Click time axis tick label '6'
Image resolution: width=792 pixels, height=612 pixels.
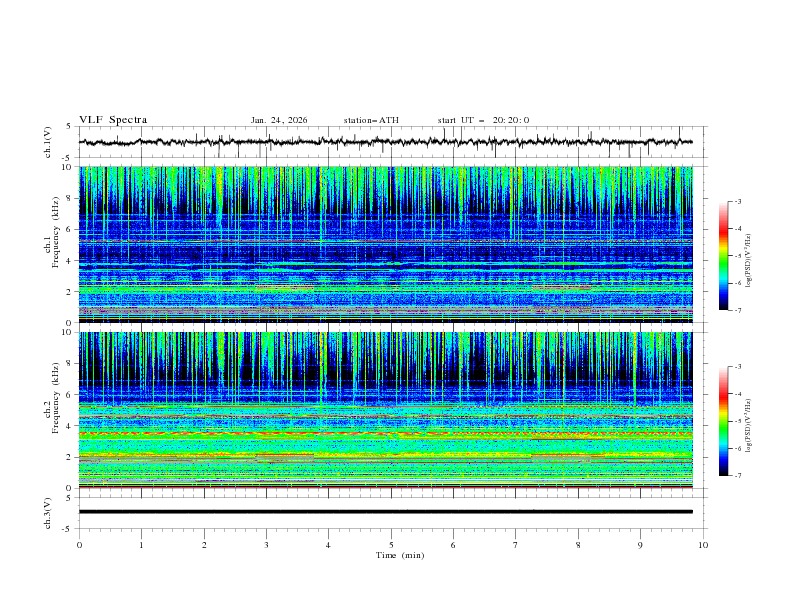point(453,545)
